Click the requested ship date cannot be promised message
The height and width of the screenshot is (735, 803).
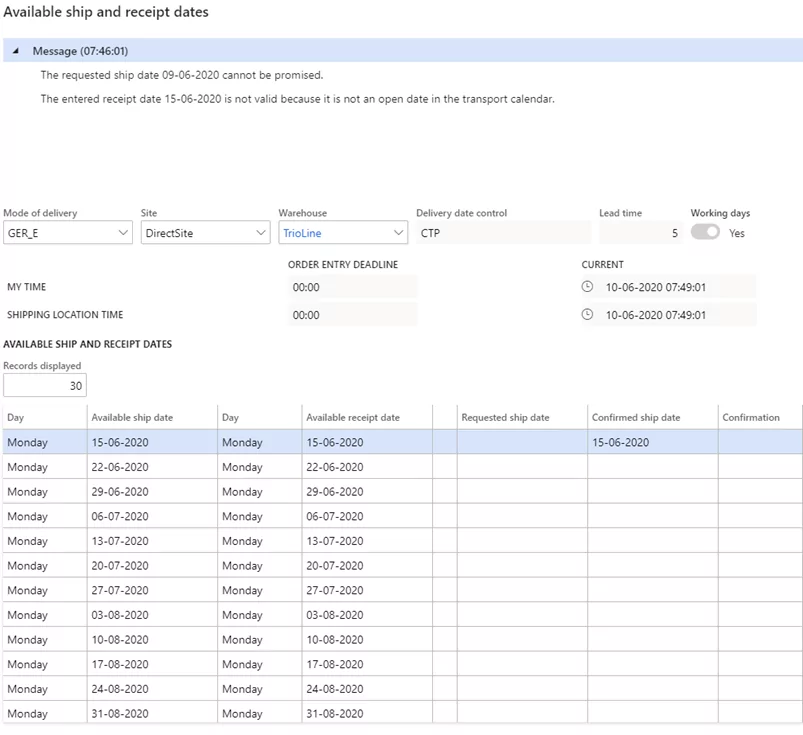182,75
